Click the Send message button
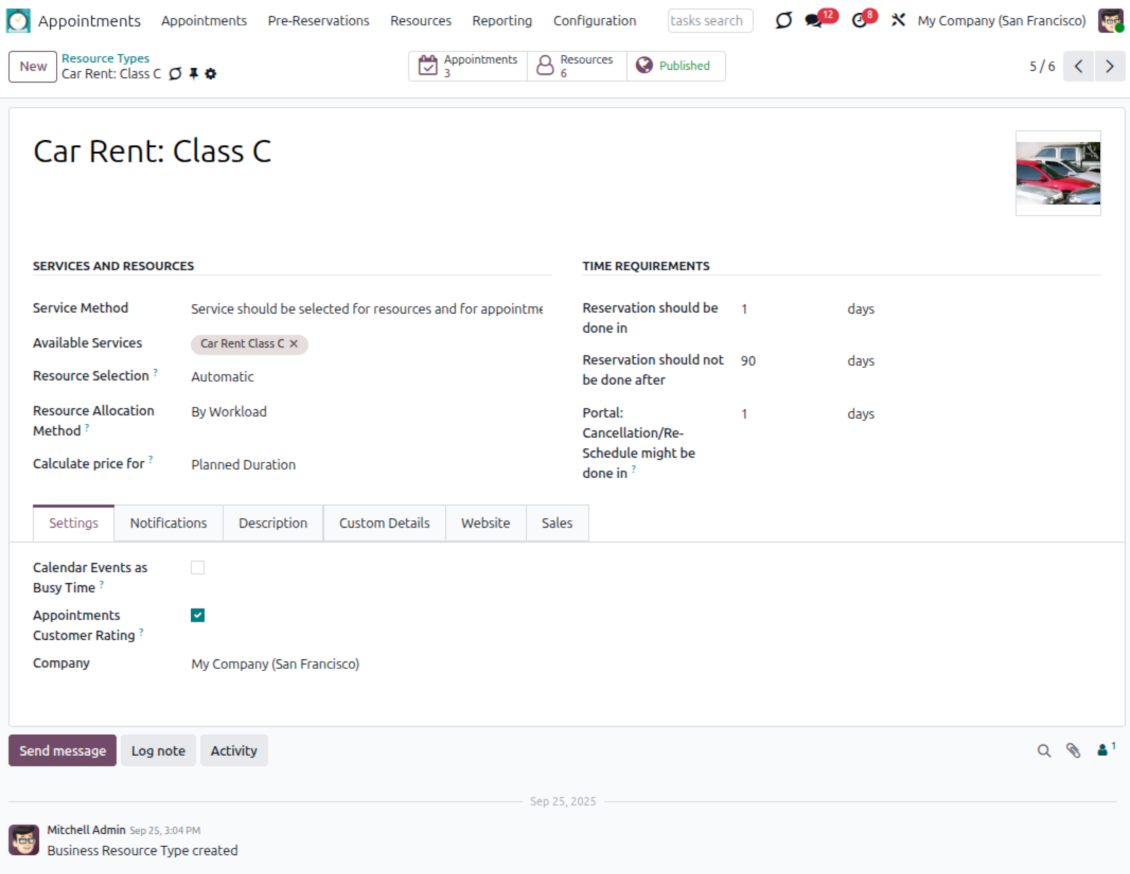Image resolution: width=1130 pixels, height=874 pixels. (x=62, y=751)
